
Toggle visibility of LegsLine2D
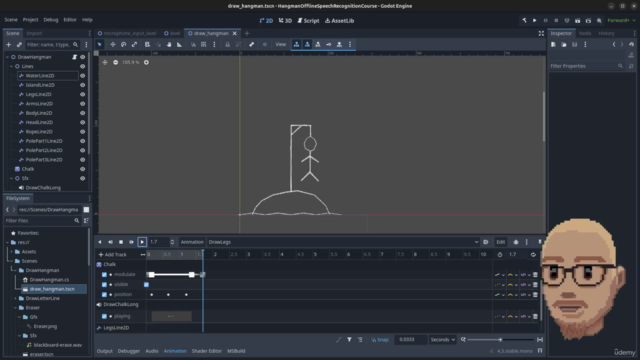click(82, 95)
